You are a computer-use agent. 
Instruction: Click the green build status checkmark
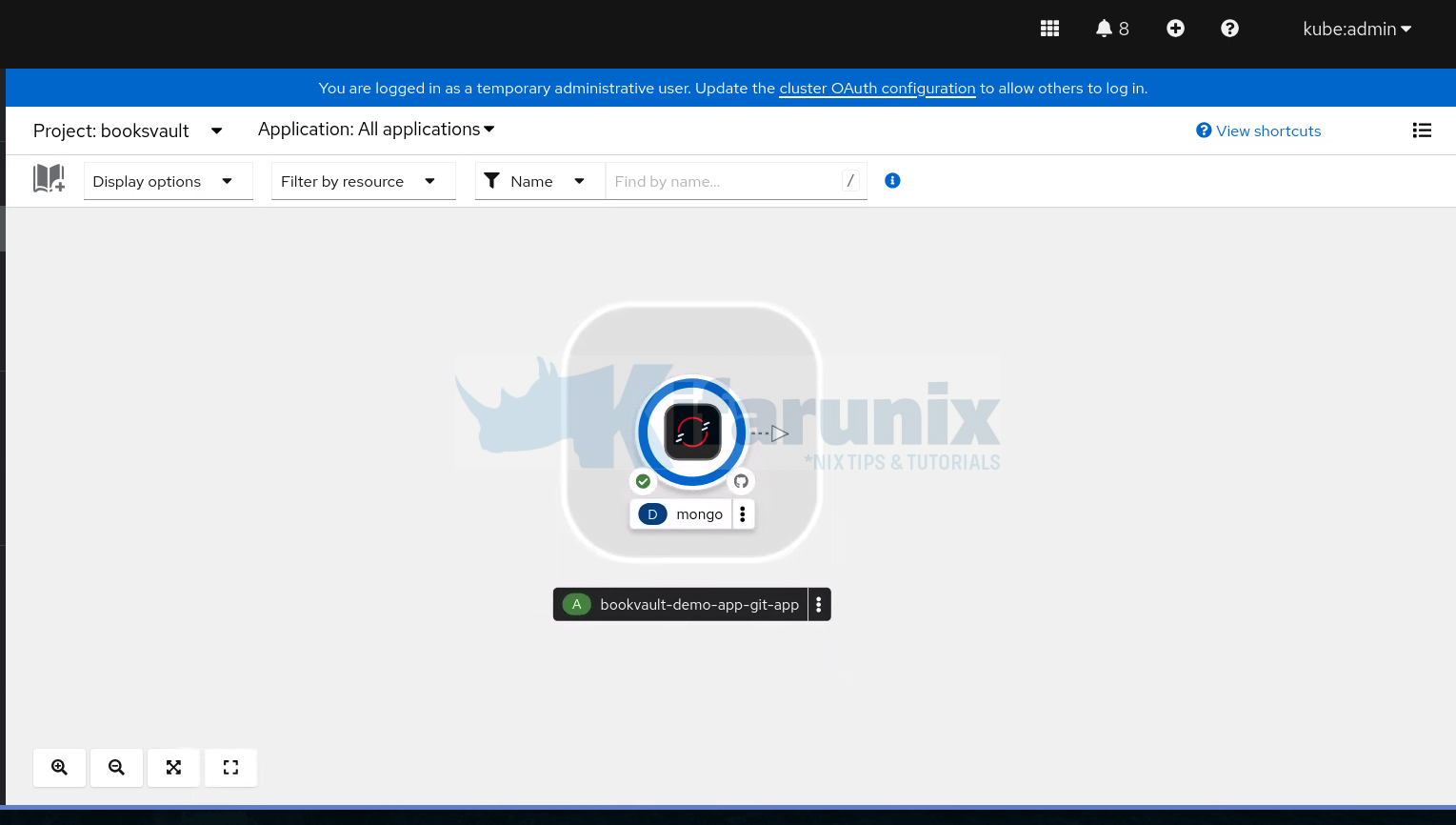click(643, 481)
